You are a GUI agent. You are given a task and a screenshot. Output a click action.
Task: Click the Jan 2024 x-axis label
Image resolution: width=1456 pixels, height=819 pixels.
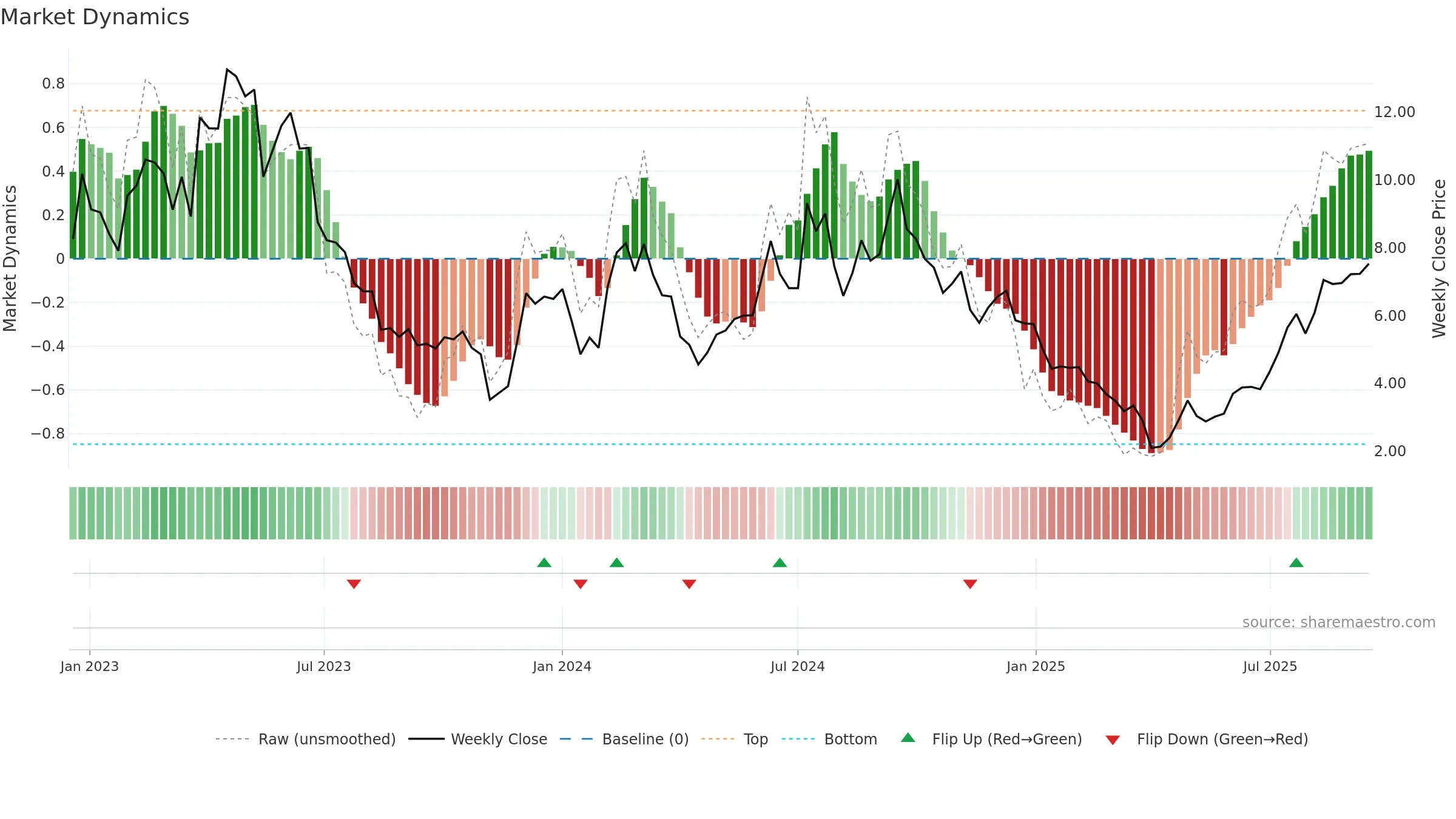point(562,666)
